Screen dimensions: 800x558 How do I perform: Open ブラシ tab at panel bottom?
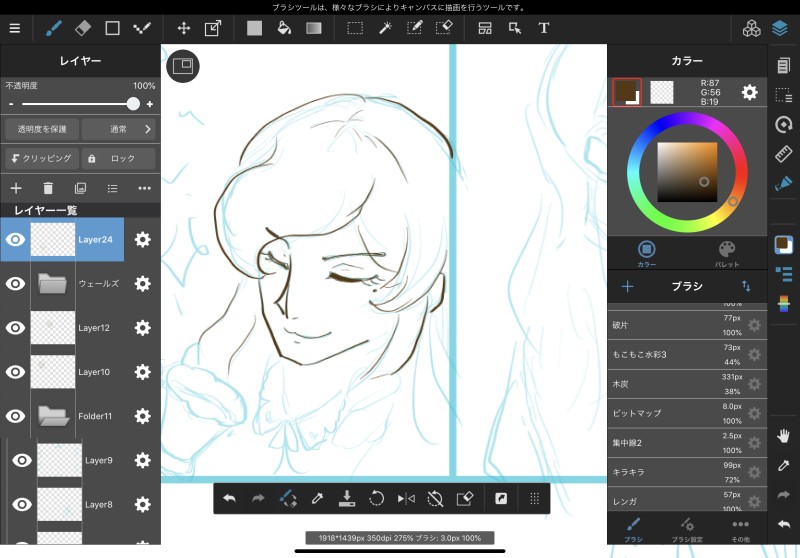[x=633, y=529]
